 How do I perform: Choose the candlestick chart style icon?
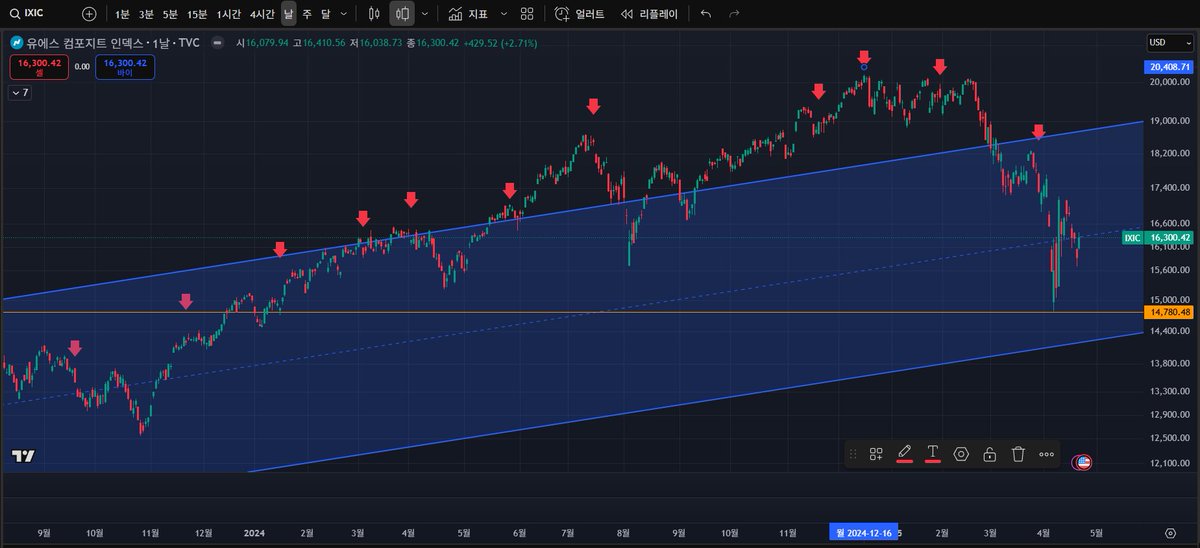coord(403,14)
